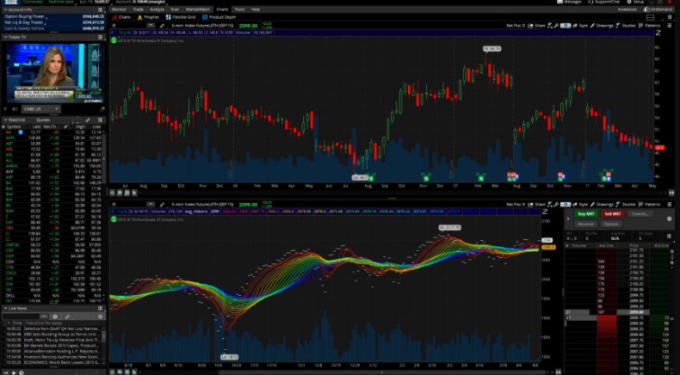Click the Reverse button

tap(586, 224)
